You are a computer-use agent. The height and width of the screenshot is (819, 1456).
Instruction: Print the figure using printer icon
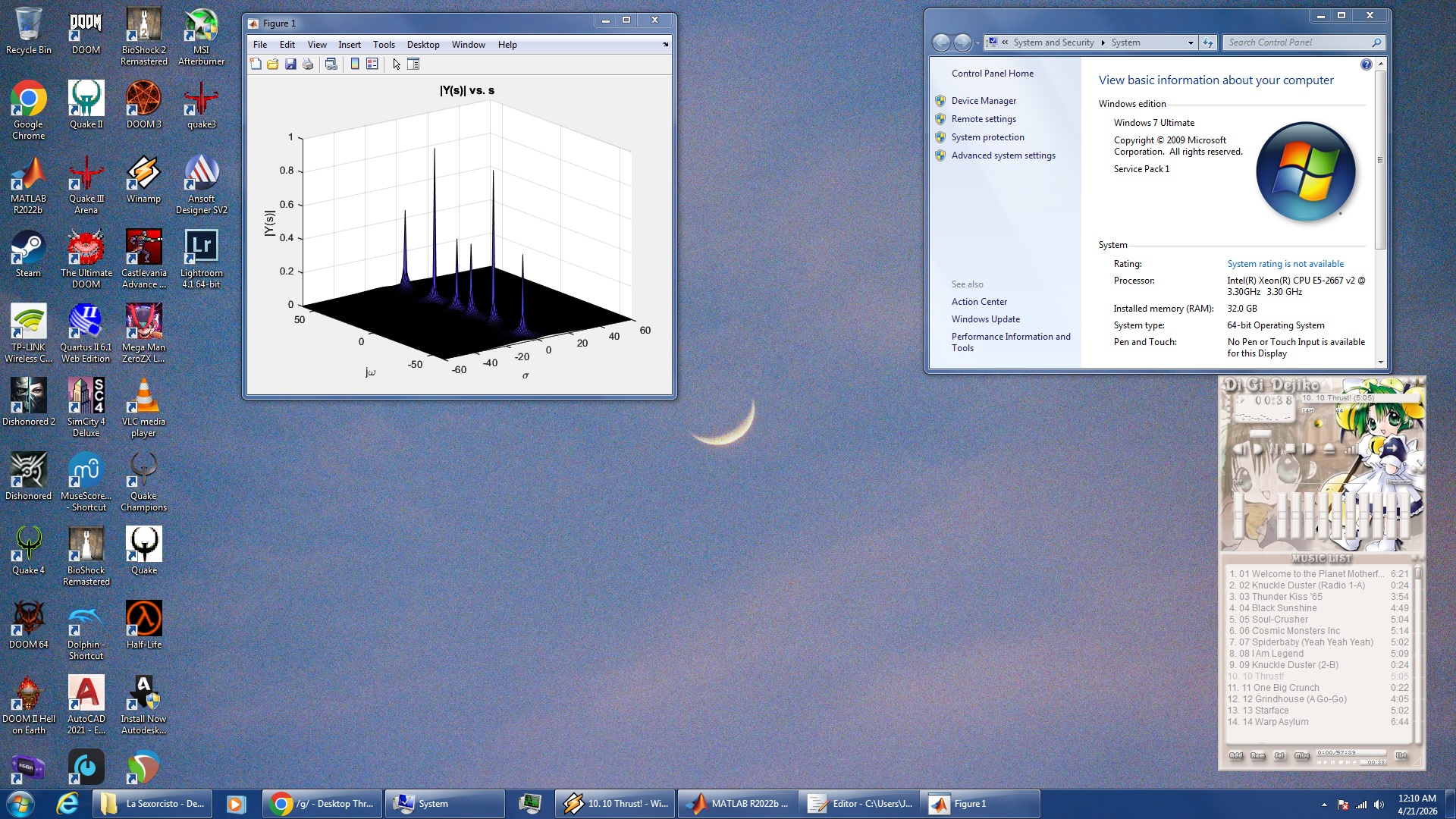pyautogui.click(x=308, y=64)
